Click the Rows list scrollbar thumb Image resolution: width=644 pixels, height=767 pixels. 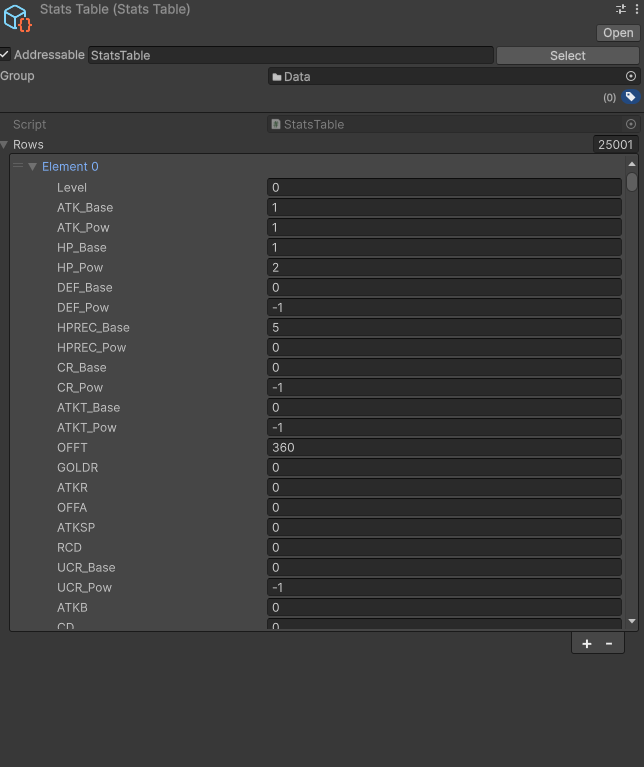632,182
